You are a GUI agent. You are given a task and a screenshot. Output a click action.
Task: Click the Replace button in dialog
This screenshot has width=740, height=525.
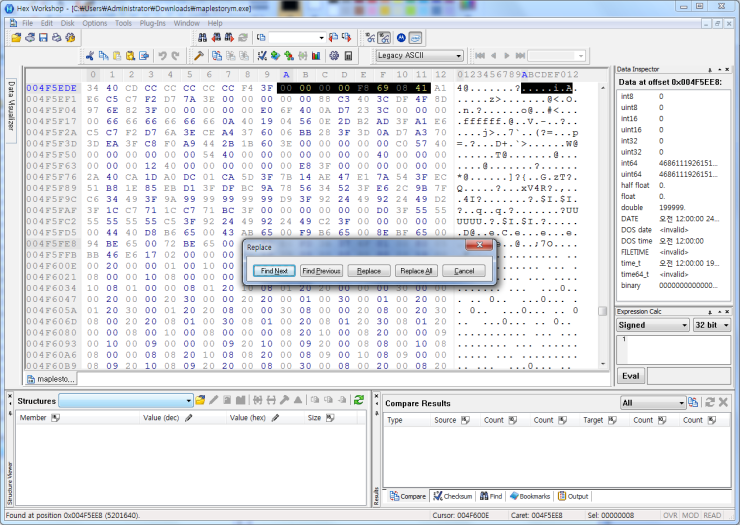[369, 271]
